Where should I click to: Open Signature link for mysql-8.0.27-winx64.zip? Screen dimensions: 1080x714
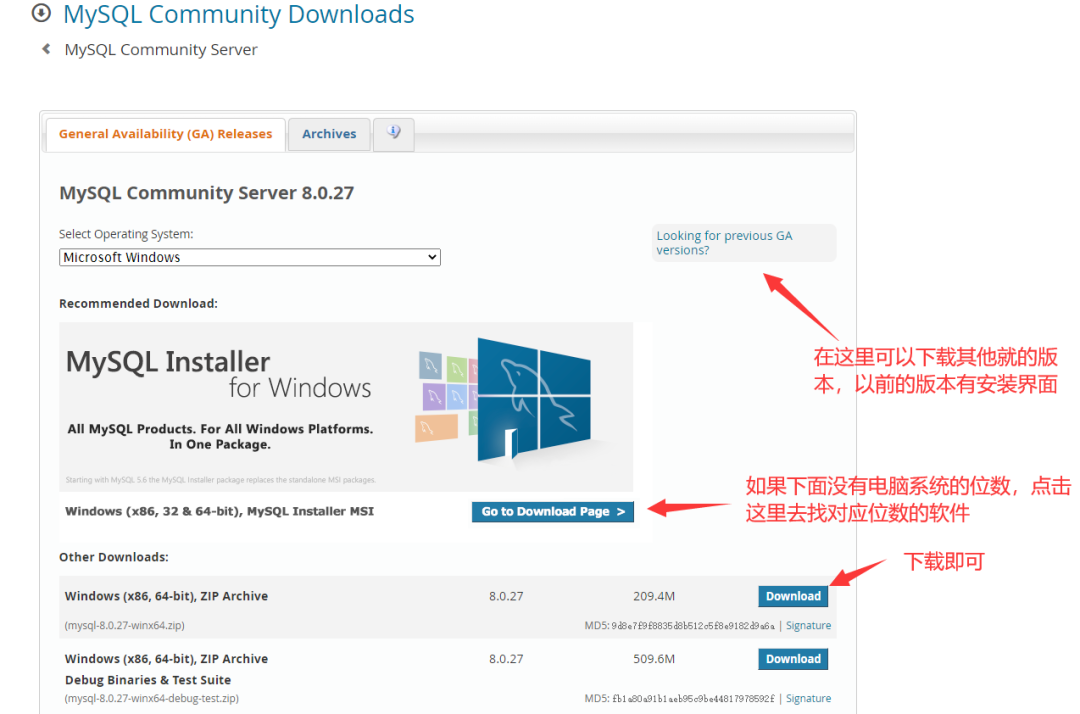click(x=808, y=625)
